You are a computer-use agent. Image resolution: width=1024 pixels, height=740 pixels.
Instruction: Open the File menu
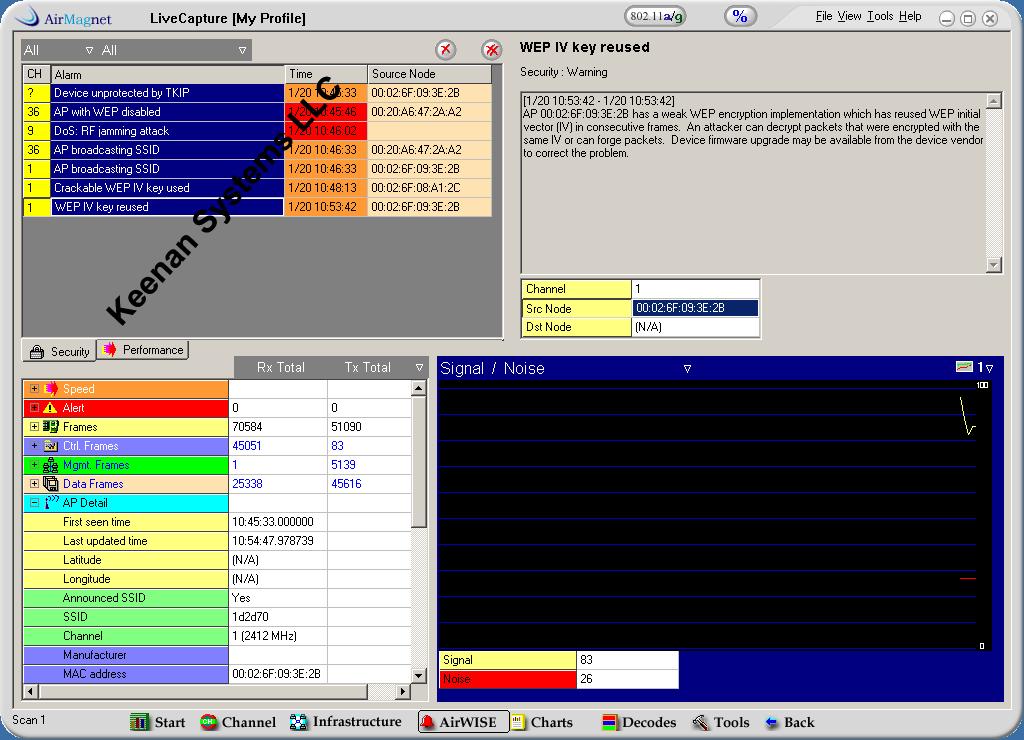pos(824,16)
